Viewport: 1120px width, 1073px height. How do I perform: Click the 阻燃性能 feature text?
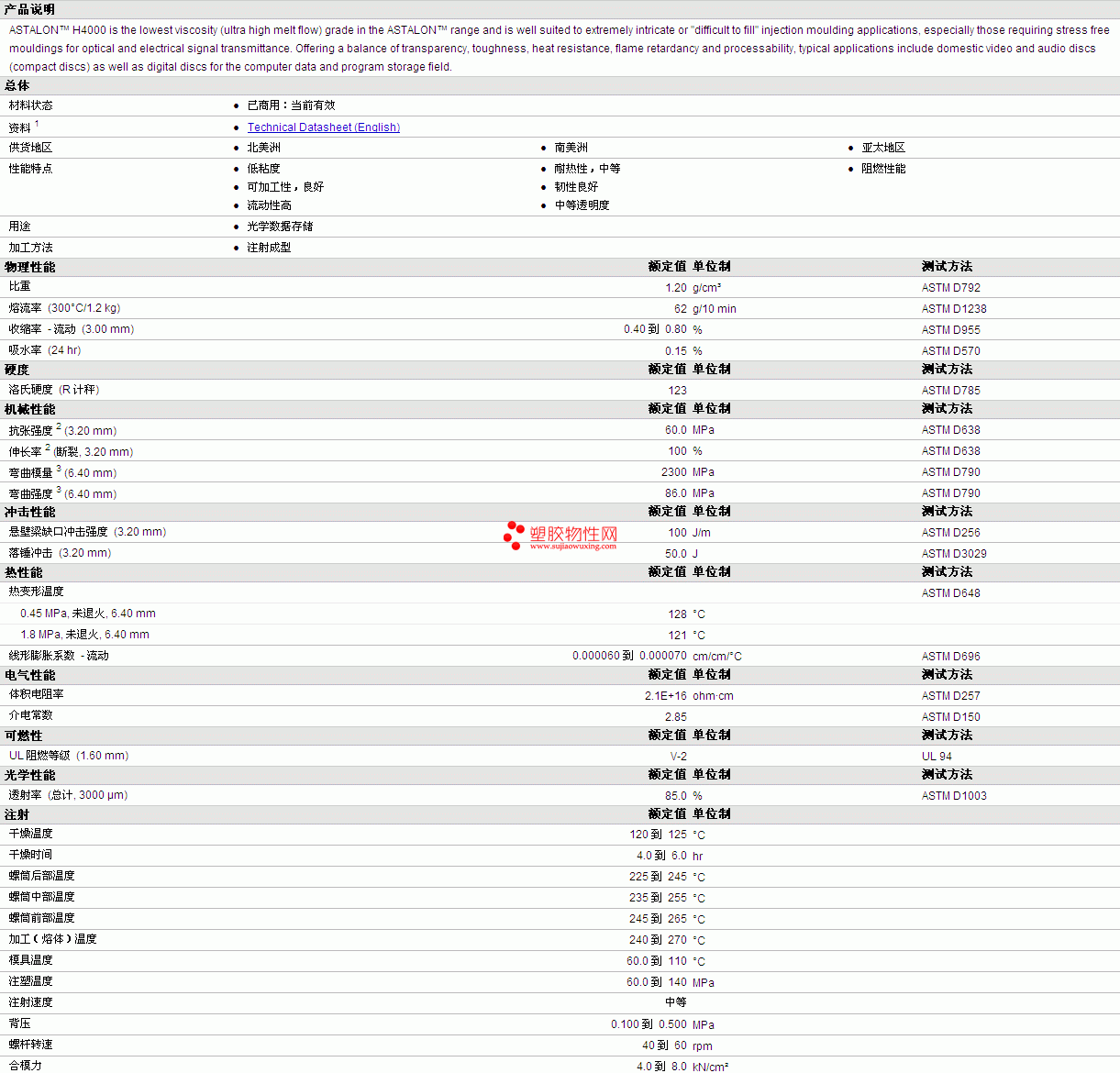[883, 169]
